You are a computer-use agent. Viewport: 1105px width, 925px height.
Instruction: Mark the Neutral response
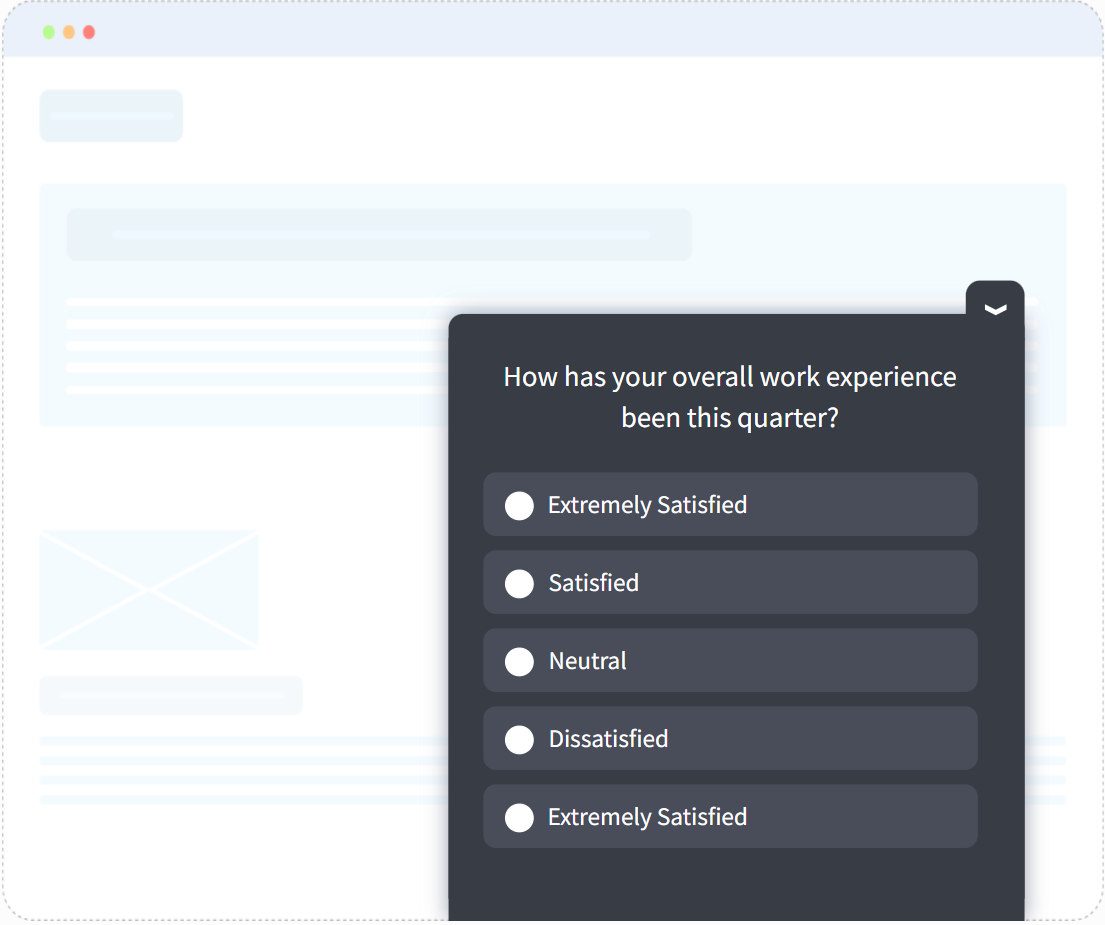(520, 661)
